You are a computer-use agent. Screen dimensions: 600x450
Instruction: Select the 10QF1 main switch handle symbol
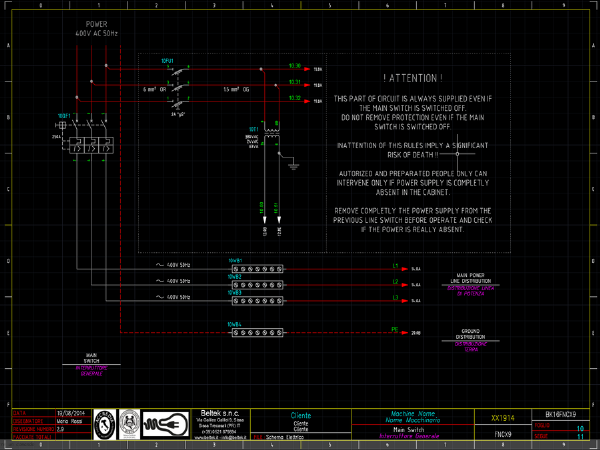[62, 125]
